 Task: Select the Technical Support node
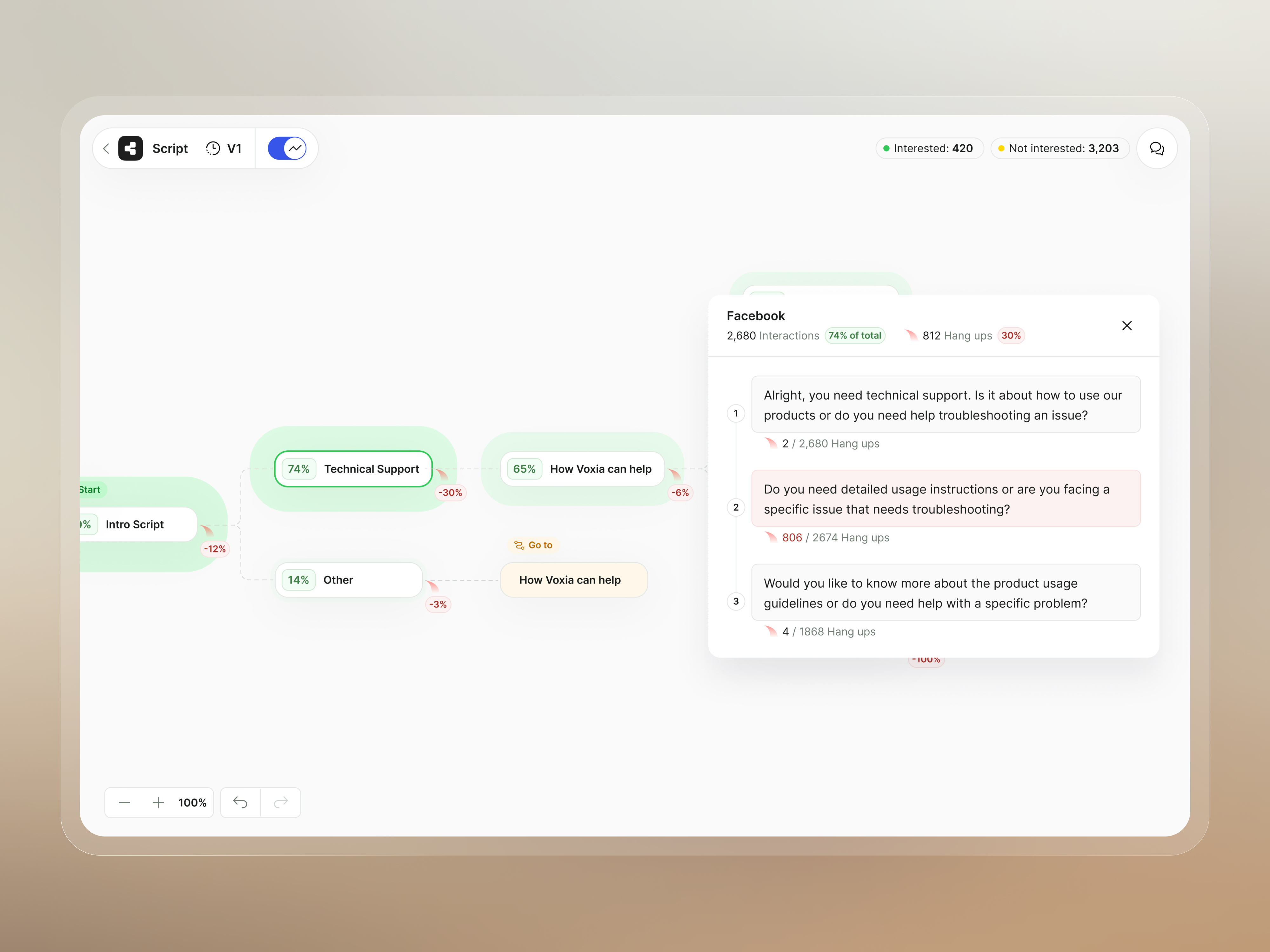tap(353, 469)
